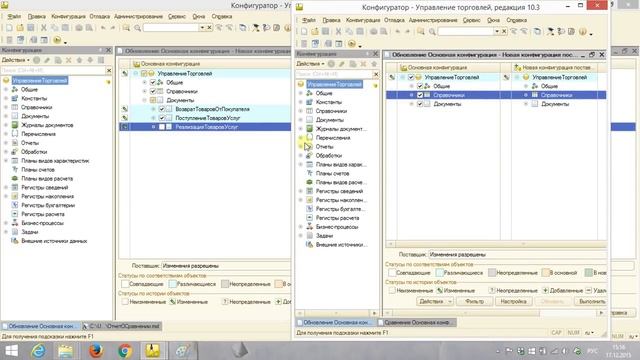The height and width of the screenshot is (360, 640).
Task: Click Undo arrow in front window toolbar
Action: coord(398,31)
